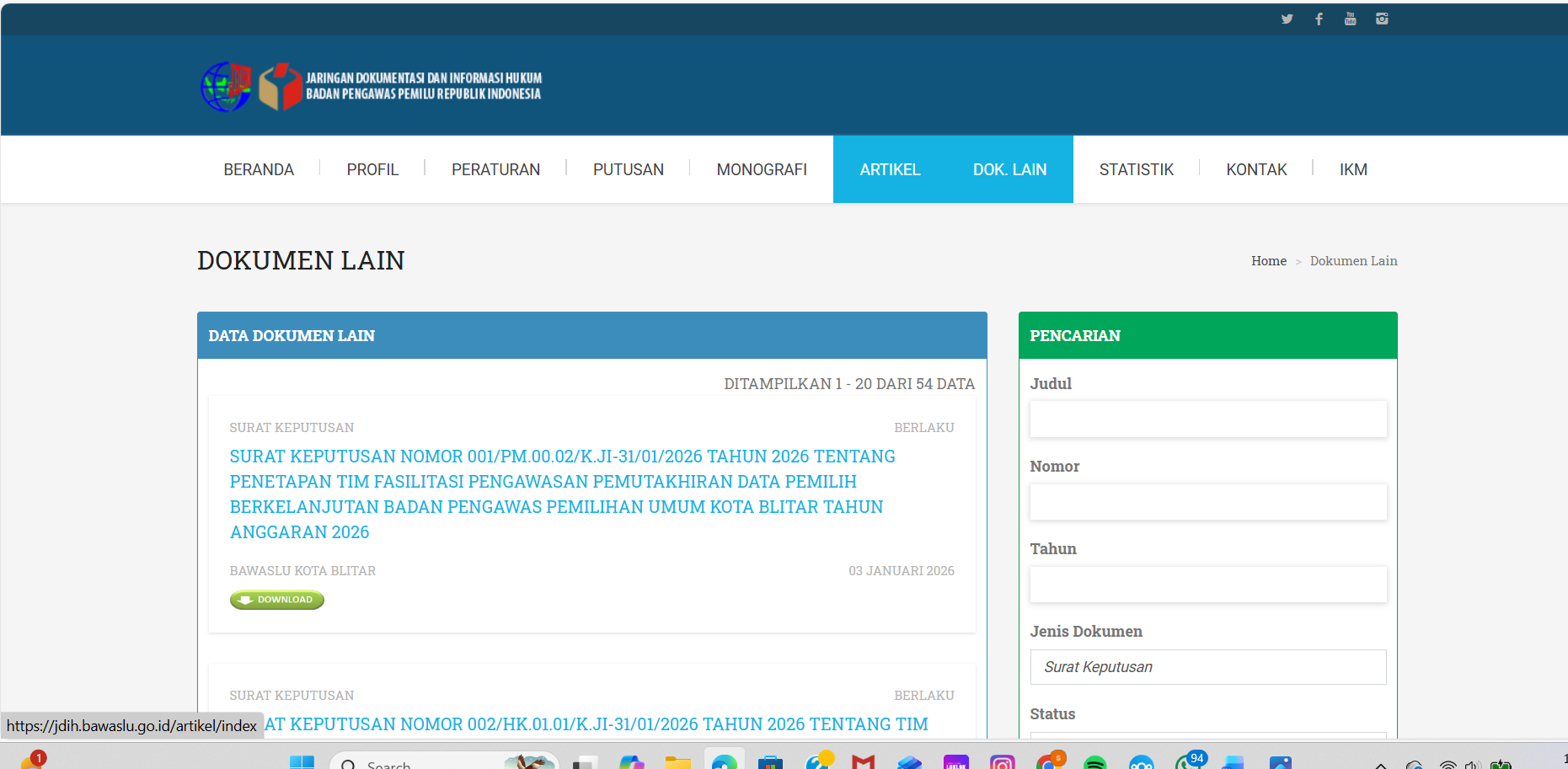Open the Copilot taskbar icon
Screen dimensions: 1568x769
pos(631,762)
